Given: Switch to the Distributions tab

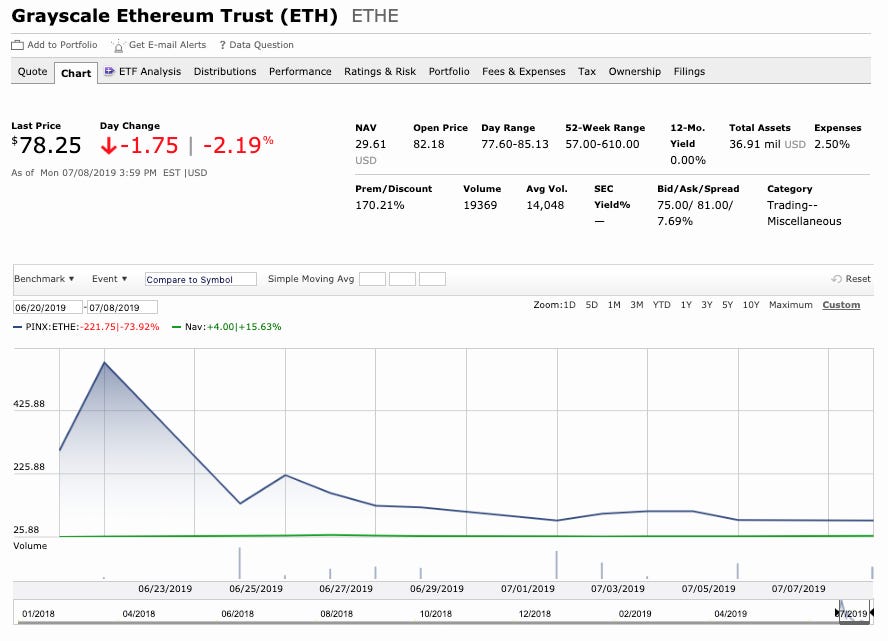Looking at the screenshot, I should (225, 71).
